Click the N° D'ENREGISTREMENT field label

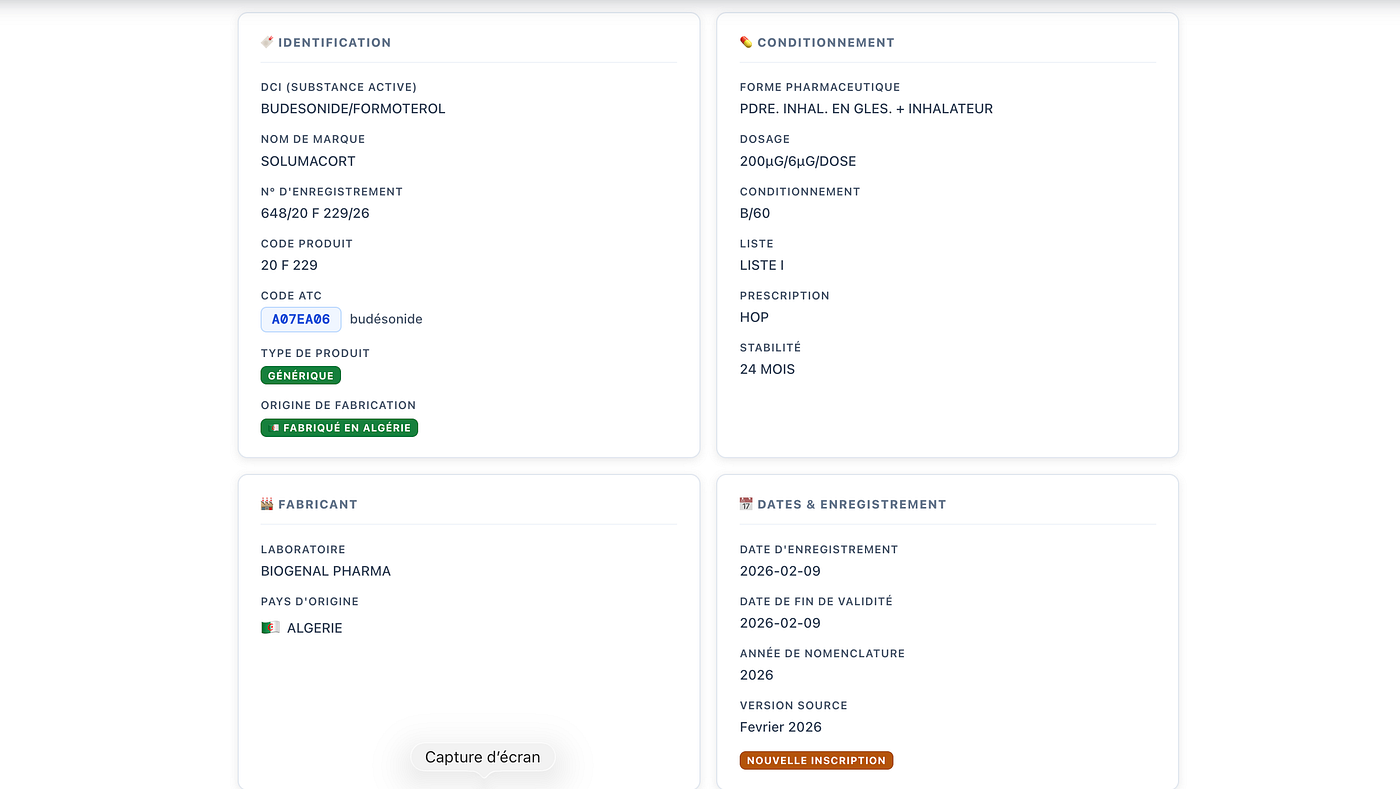(332, 191)
